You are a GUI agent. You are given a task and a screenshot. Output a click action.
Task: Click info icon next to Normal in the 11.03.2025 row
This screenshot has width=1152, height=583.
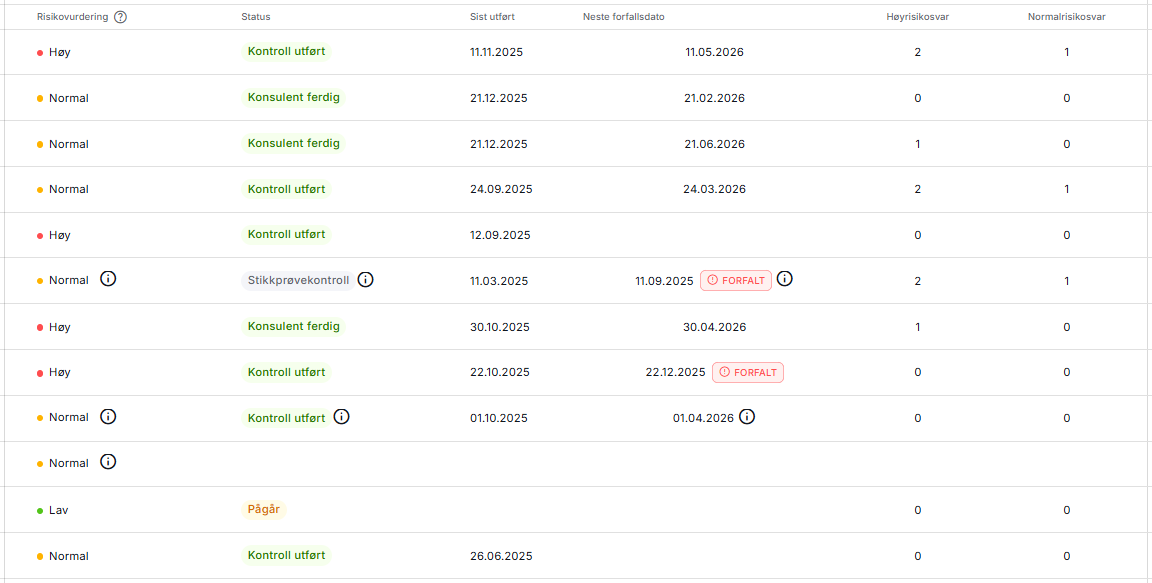tap(109, 279)
